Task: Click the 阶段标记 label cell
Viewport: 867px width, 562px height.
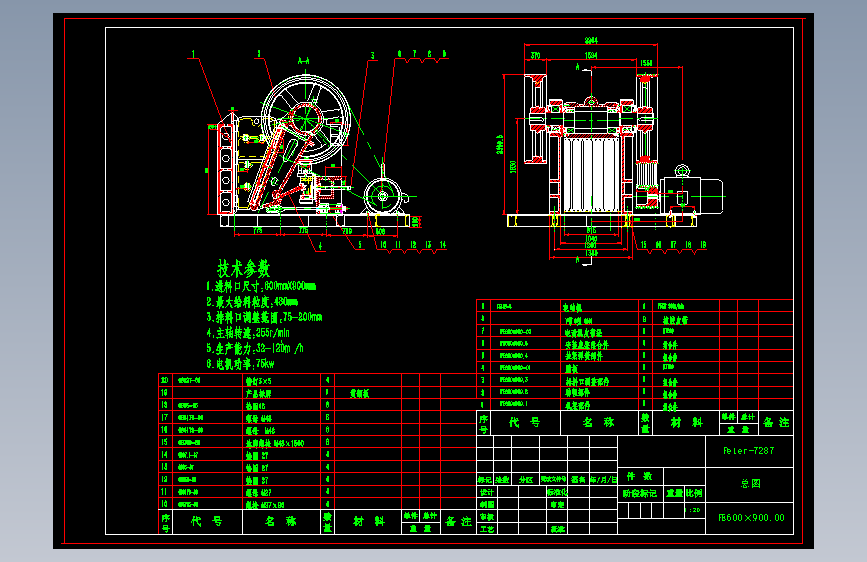Action: 640,493
